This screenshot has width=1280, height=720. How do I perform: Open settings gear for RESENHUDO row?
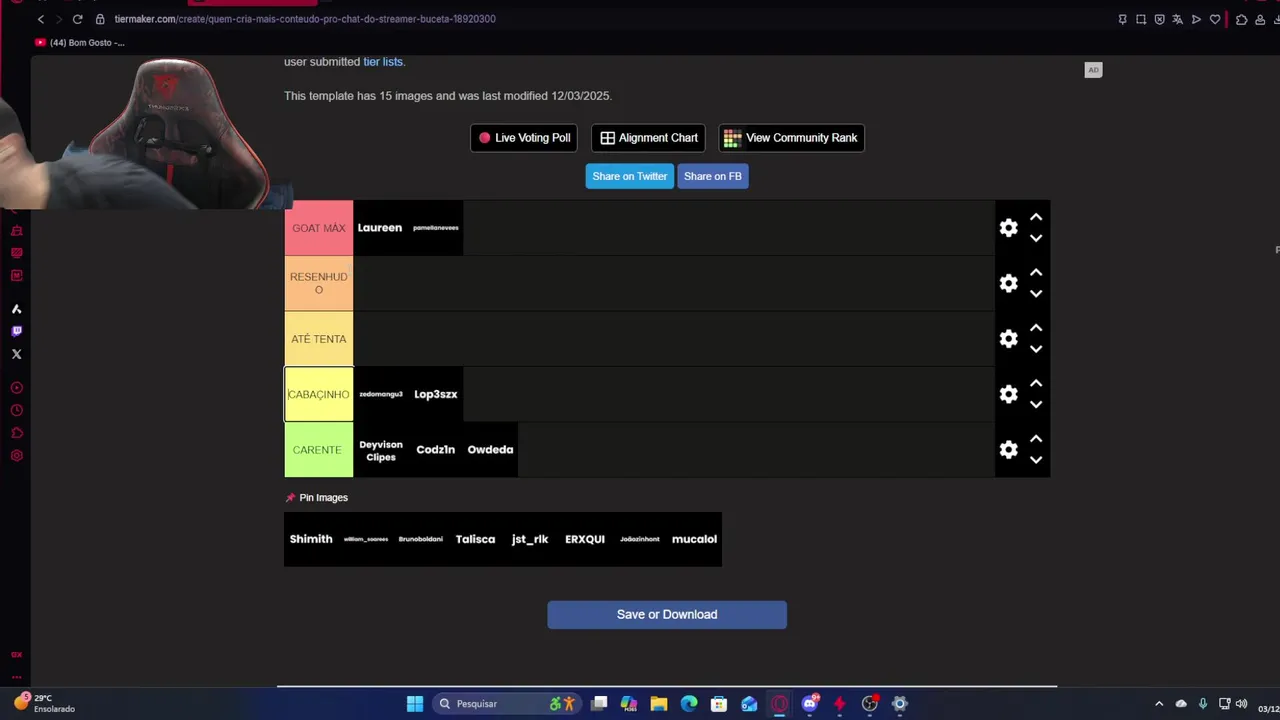[x=1008, y=283]
